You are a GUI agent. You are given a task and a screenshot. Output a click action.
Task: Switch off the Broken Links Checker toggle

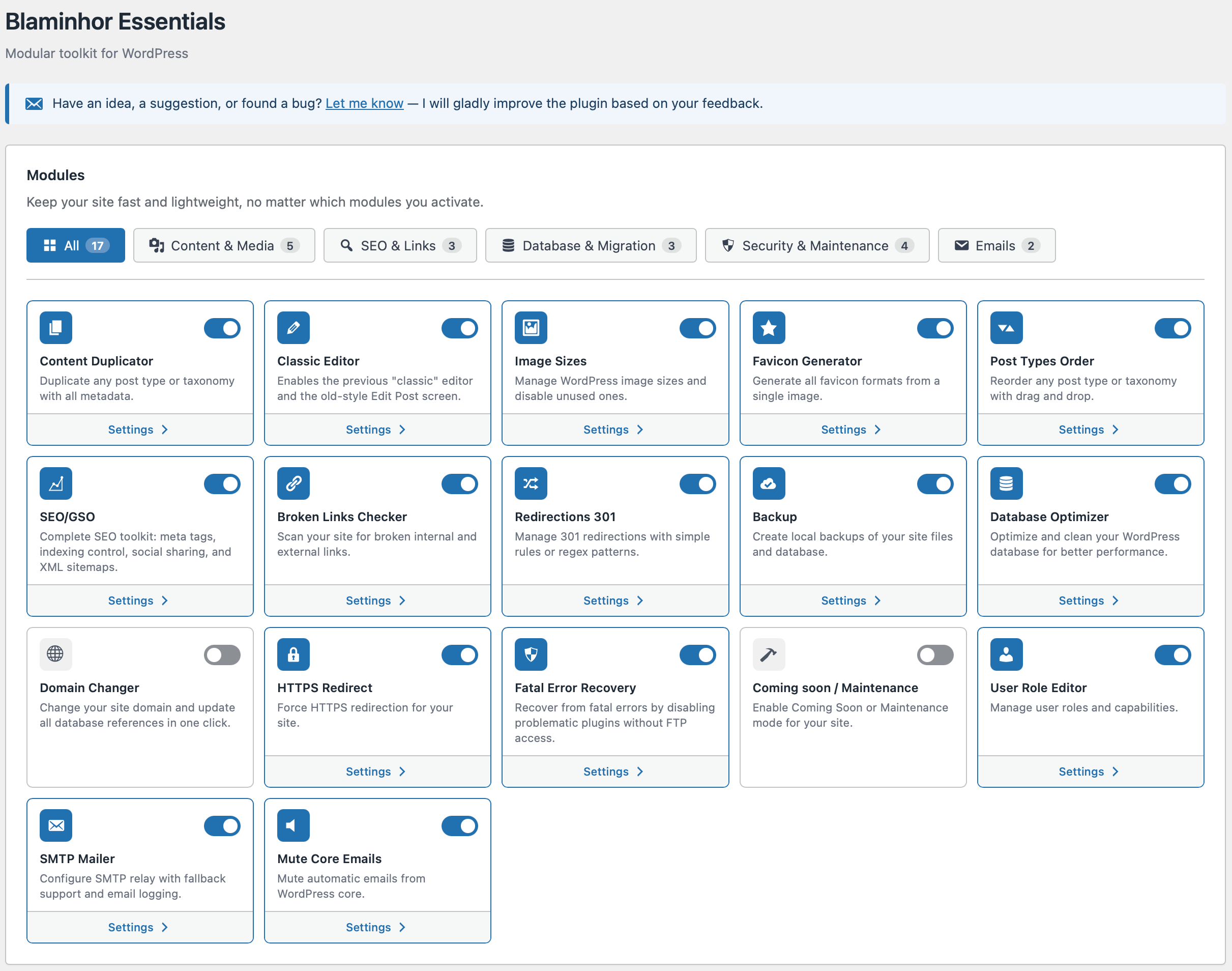coord(459,484)
